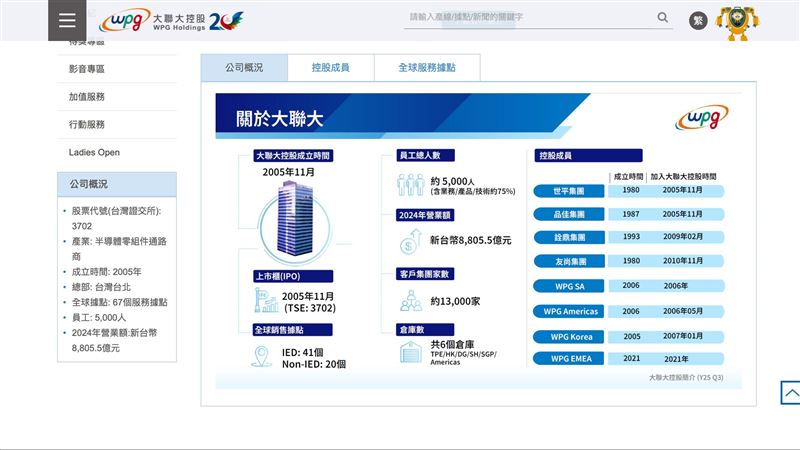Click the WPG SA member pill

(569, 286)
